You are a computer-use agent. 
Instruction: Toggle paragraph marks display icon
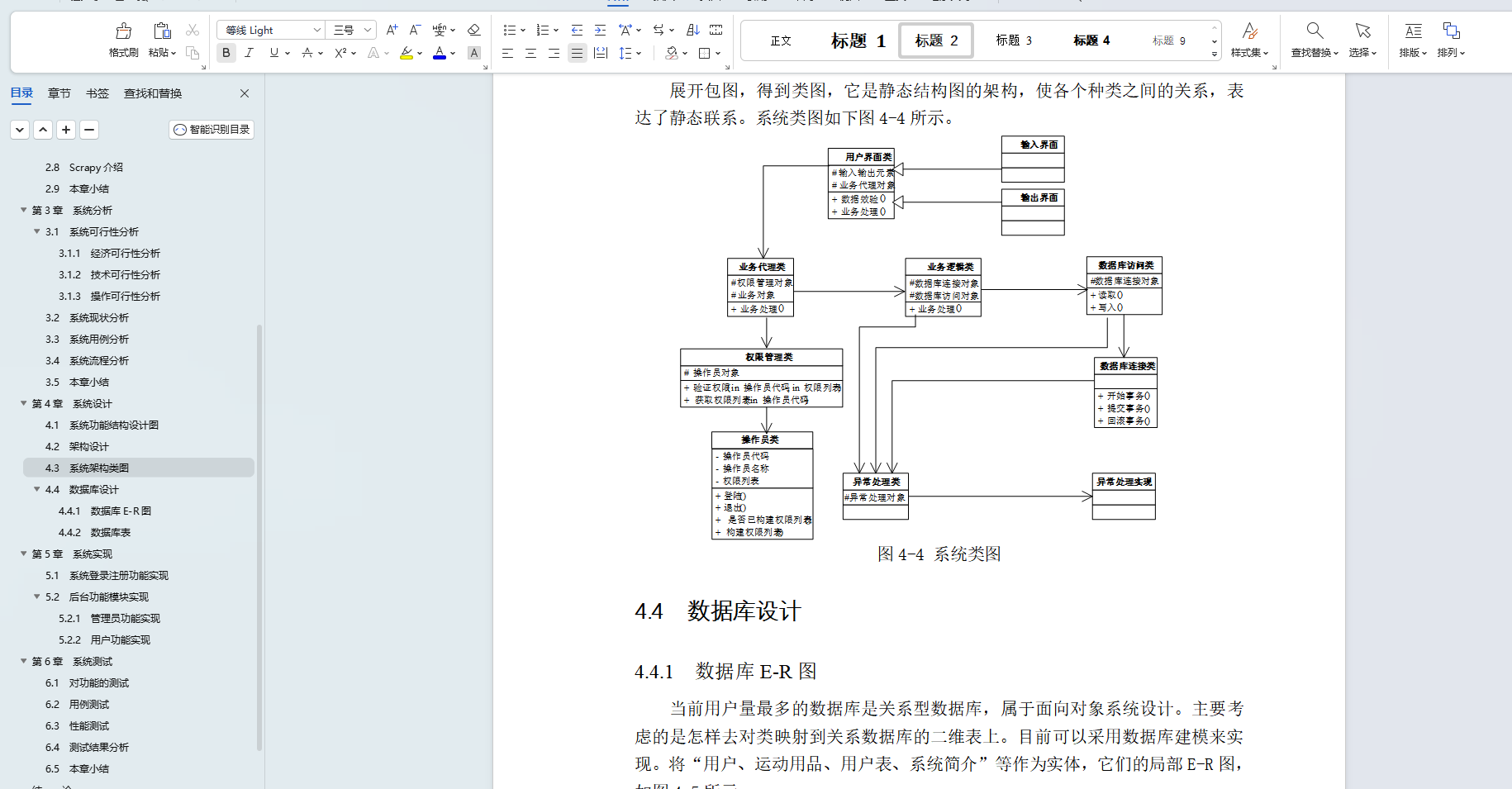[x=716, y=30]
